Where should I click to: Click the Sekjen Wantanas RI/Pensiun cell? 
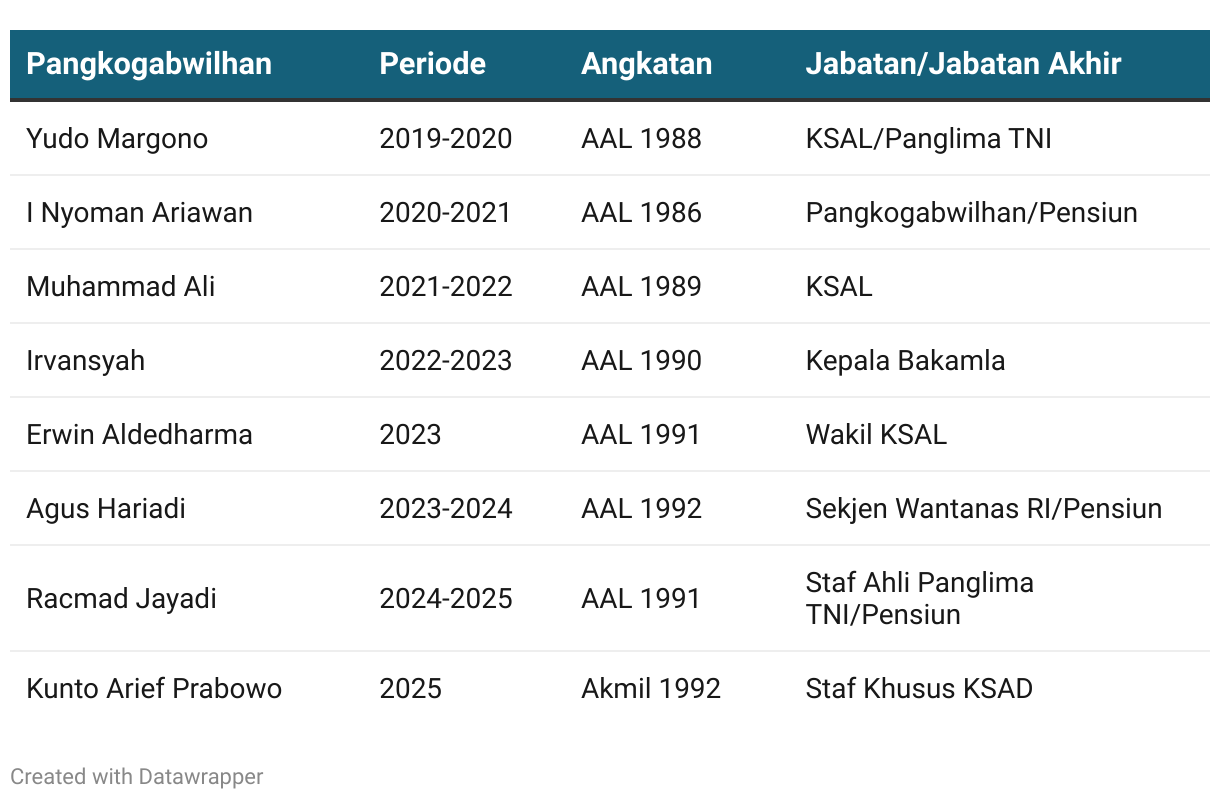pyautogui.click(x=984, y=509)
